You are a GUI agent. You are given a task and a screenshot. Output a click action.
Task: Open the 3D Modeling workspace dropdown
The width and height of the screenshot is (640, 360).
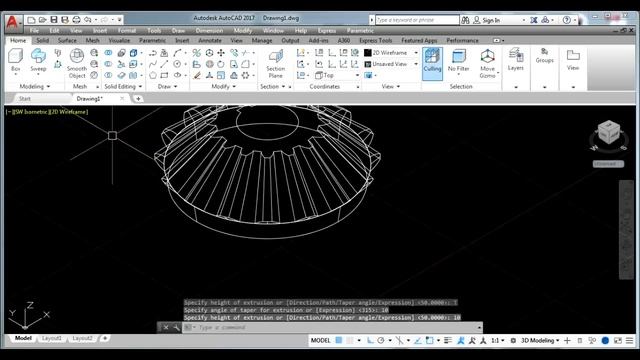[x=540, y=340]
